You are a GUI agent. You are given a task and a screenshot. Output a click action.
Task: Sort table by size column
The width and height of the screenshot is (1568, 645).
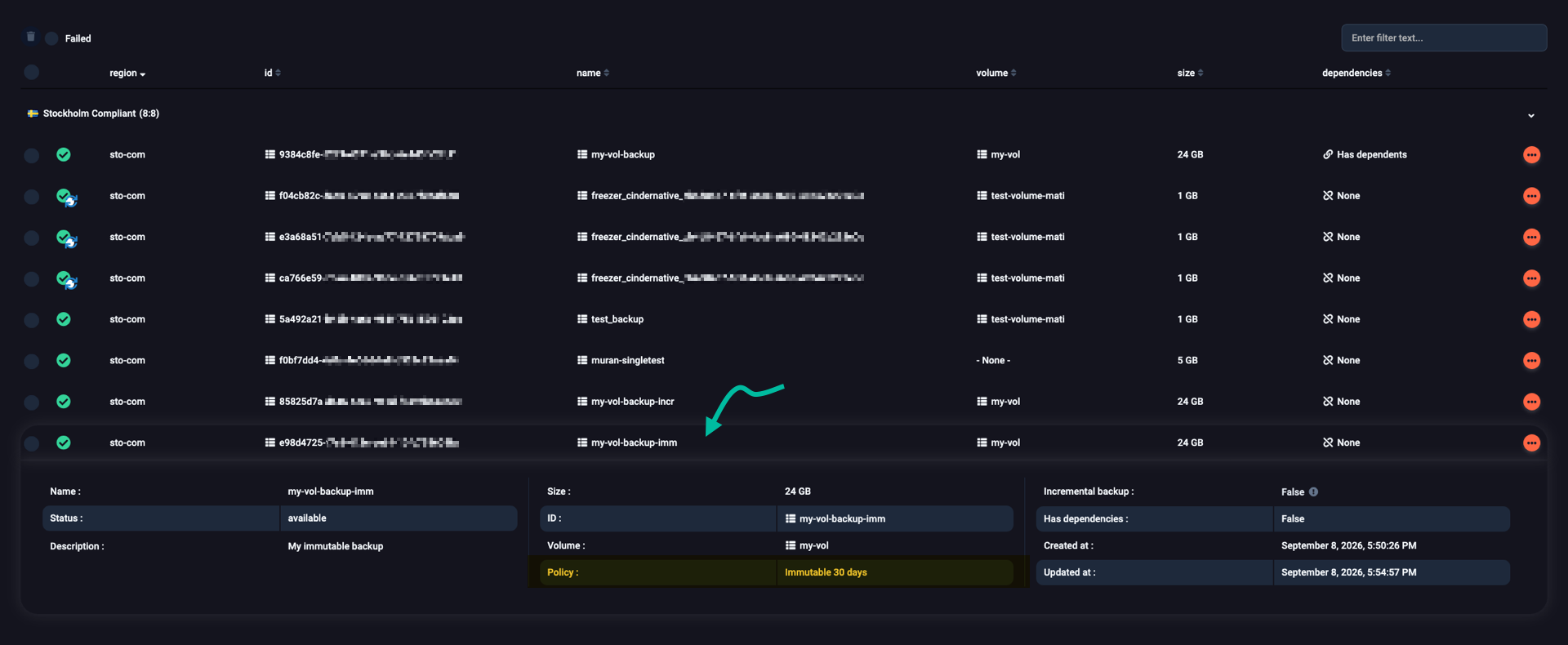click(1190, 73)
